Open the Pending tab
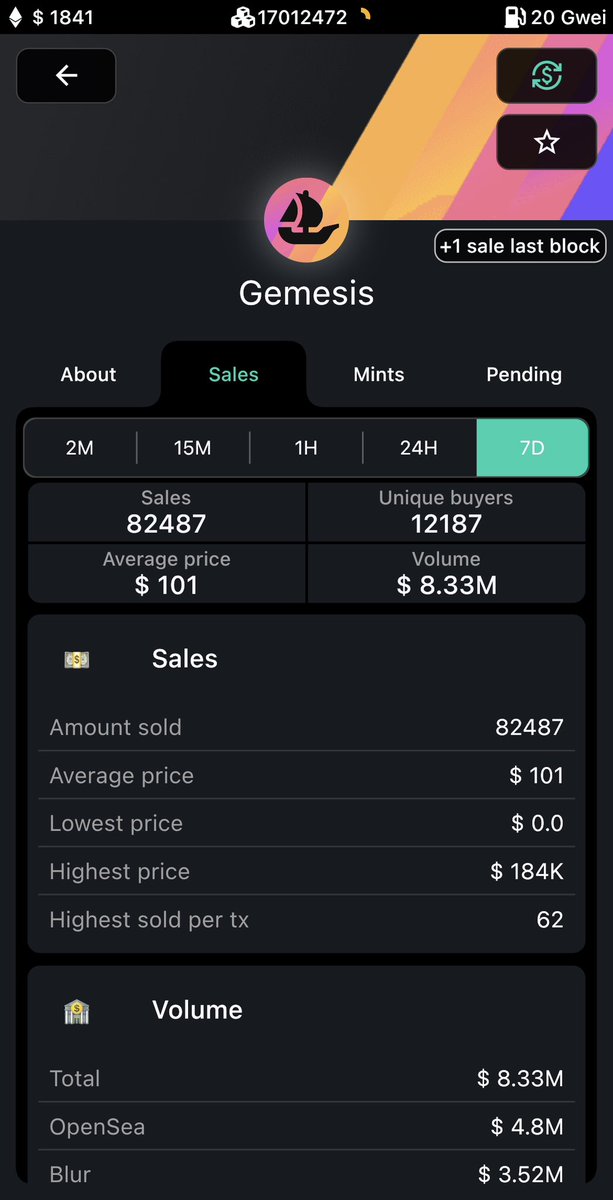613x1200 pixels. tap(524, 374)
